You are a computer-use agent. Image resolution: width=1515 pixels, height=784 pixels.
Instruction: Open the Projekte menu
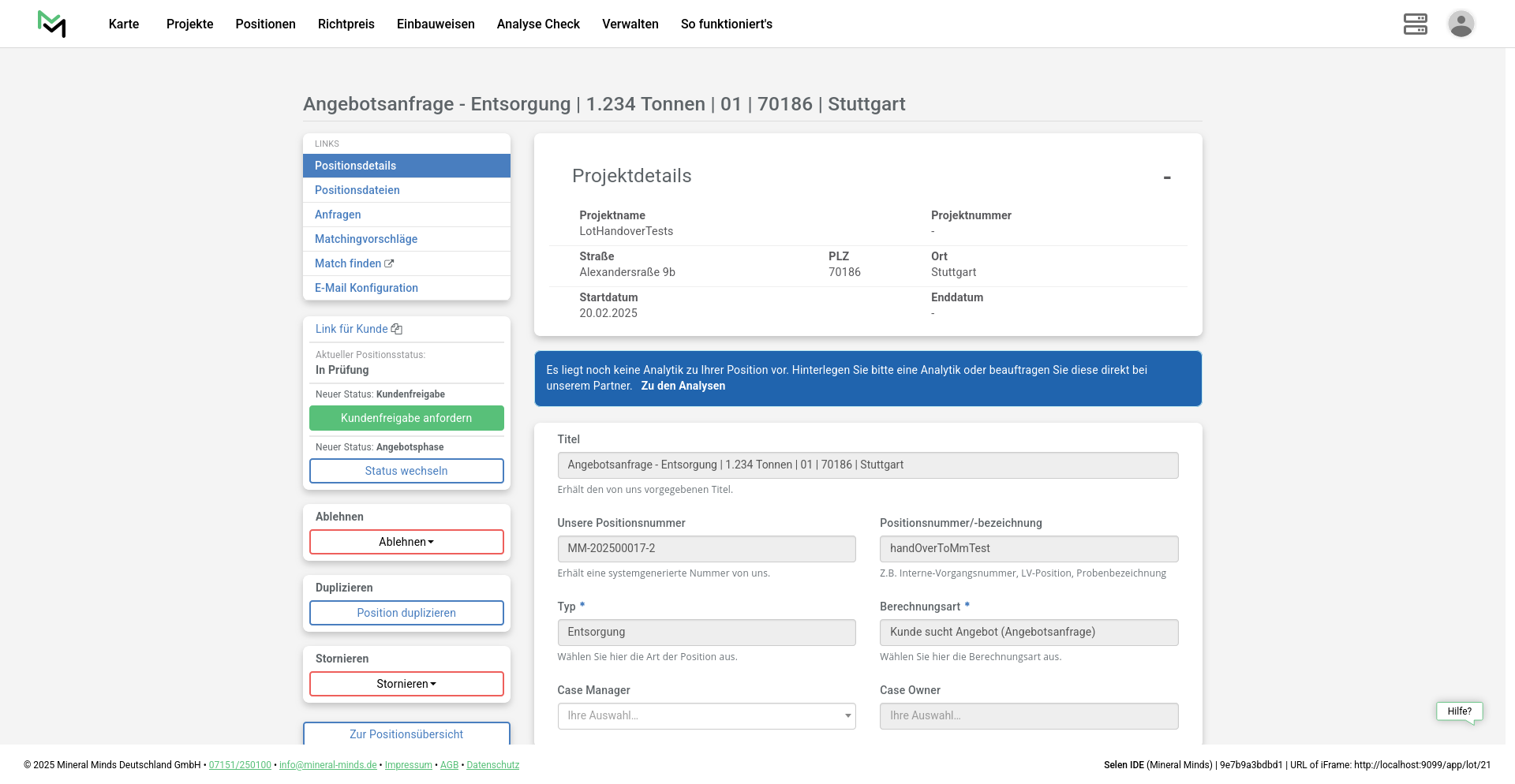point(189,24)
